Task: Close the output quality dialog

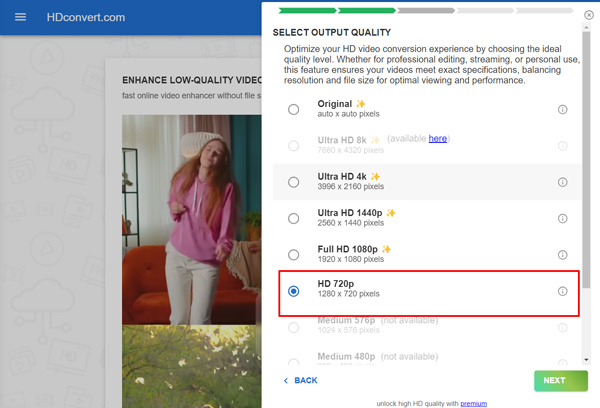Action: point(589,15)
